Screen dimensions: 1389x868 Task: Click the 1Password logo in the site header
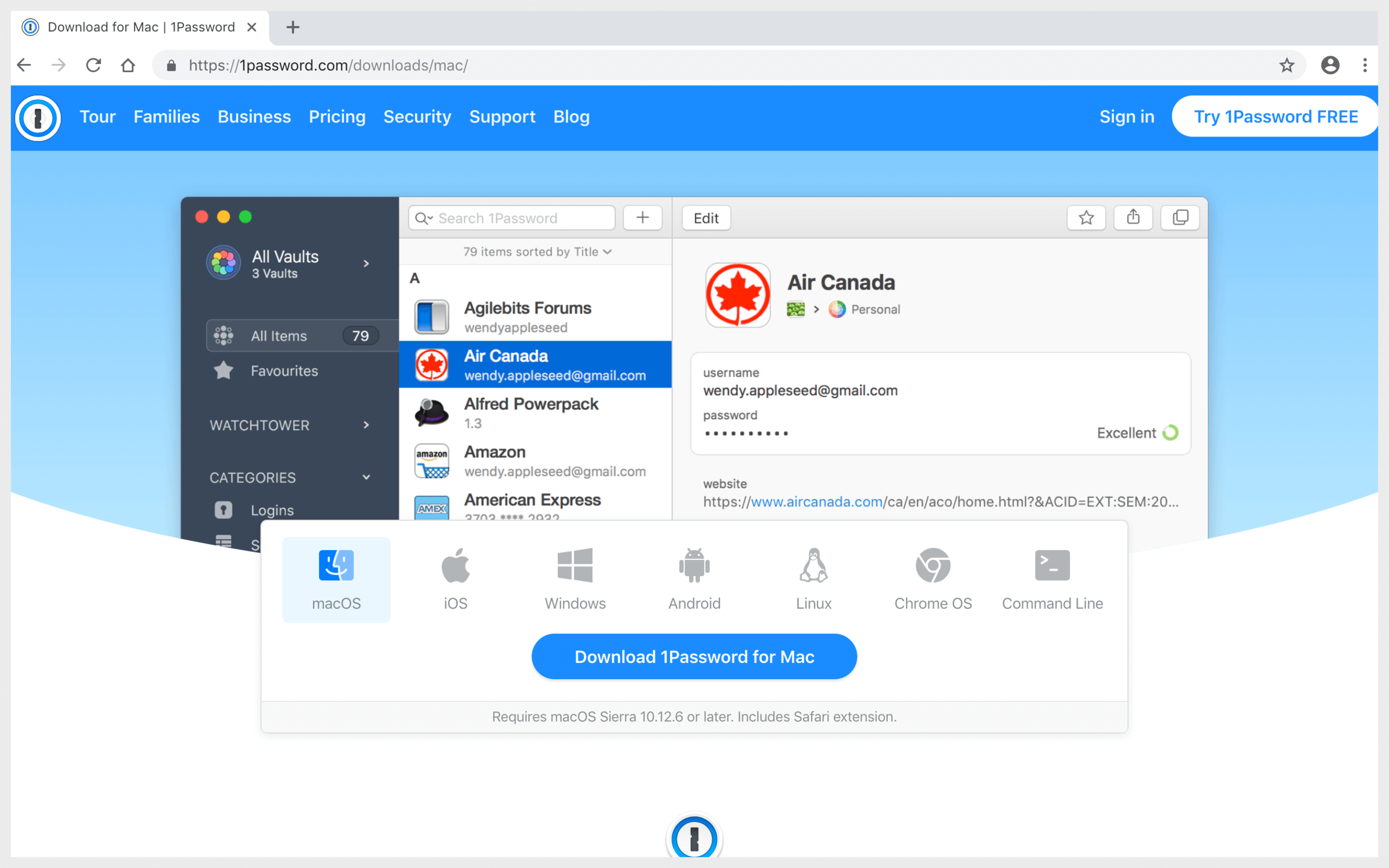(38, 118)
